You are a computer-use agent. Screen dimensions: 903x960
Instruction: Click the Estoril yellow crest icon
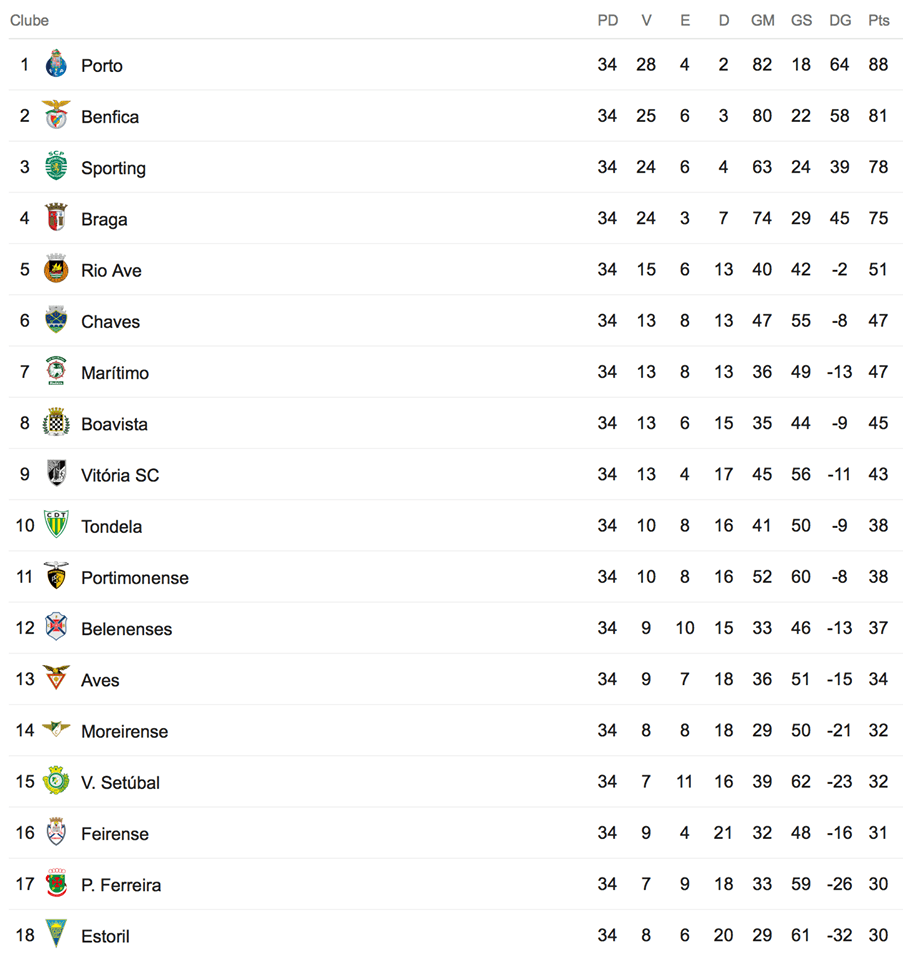pos(56,935)
